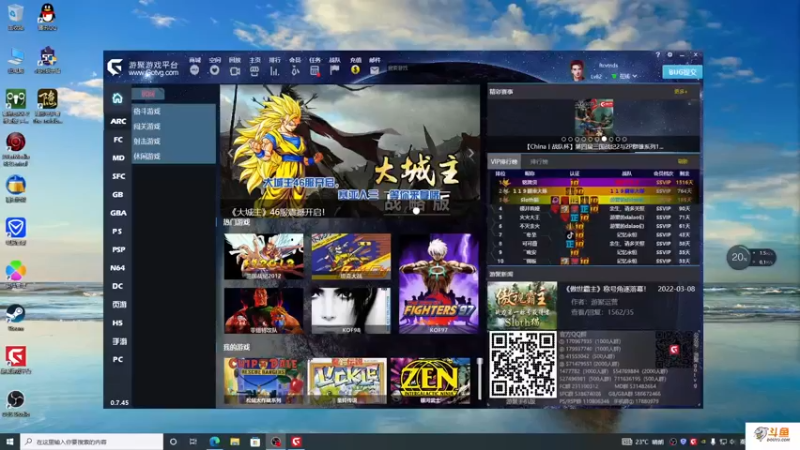Open the 回放 replay camera icon

pyautogui.click(x=235, y=71)
